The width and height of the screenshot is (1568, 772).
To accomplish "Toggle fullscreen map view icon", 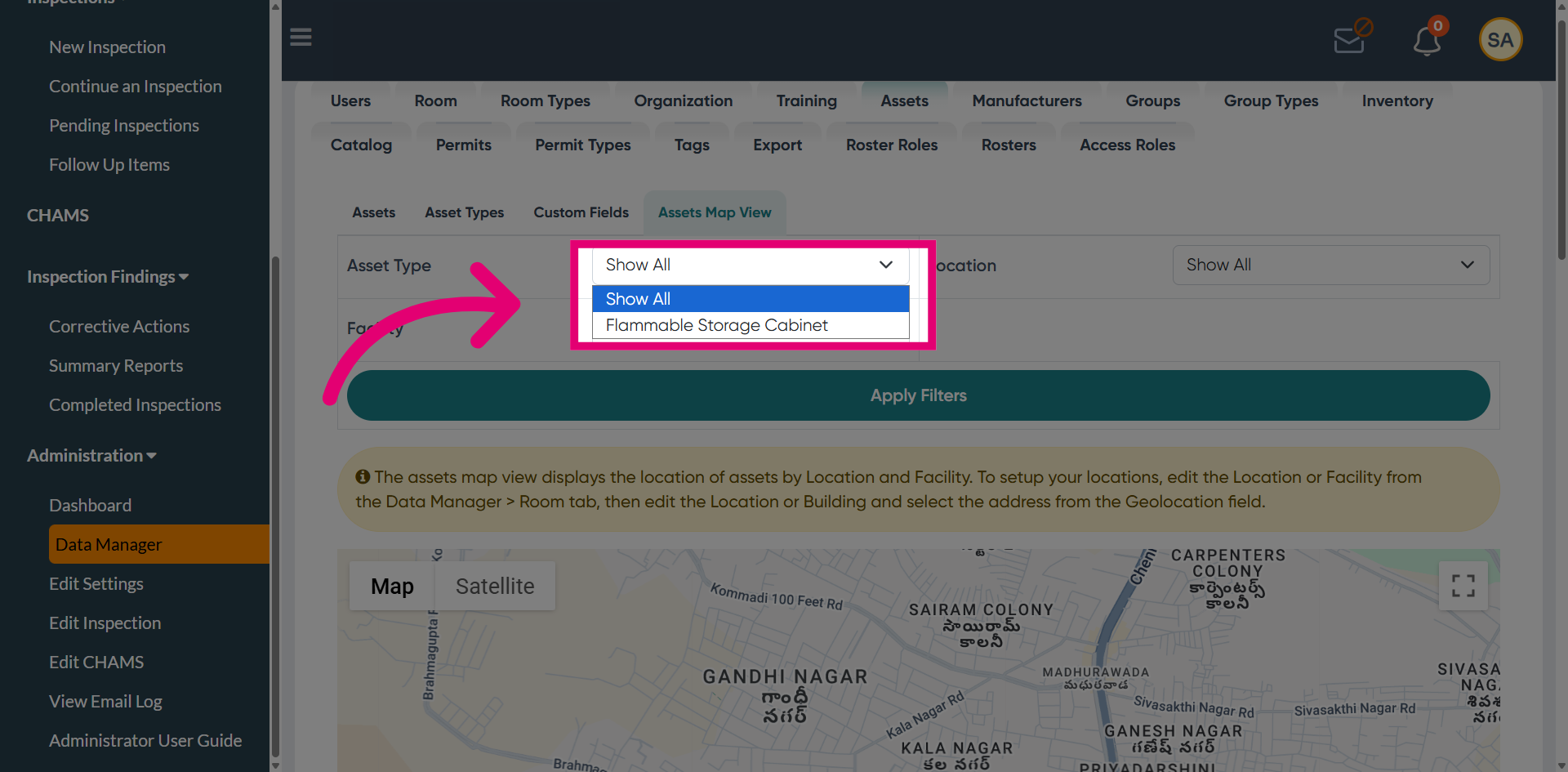I will coord(1463,585).
